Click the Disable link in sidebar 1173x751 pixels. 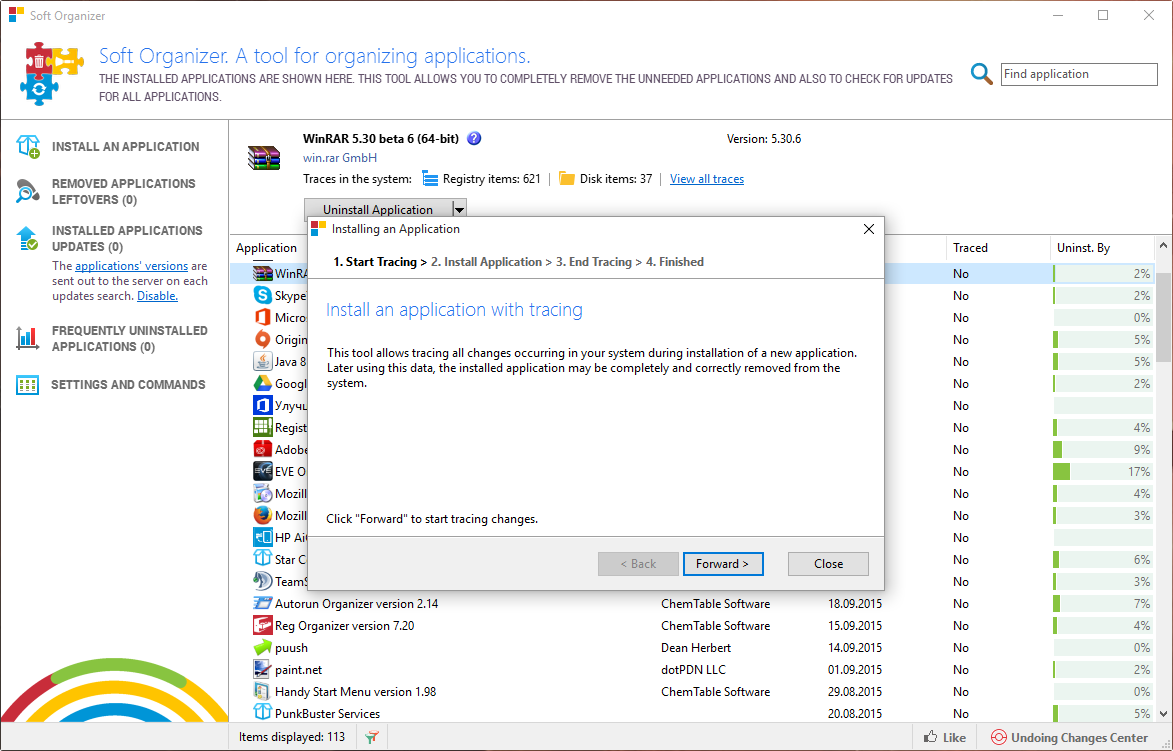pyautogui.click(x=157, y=295)
